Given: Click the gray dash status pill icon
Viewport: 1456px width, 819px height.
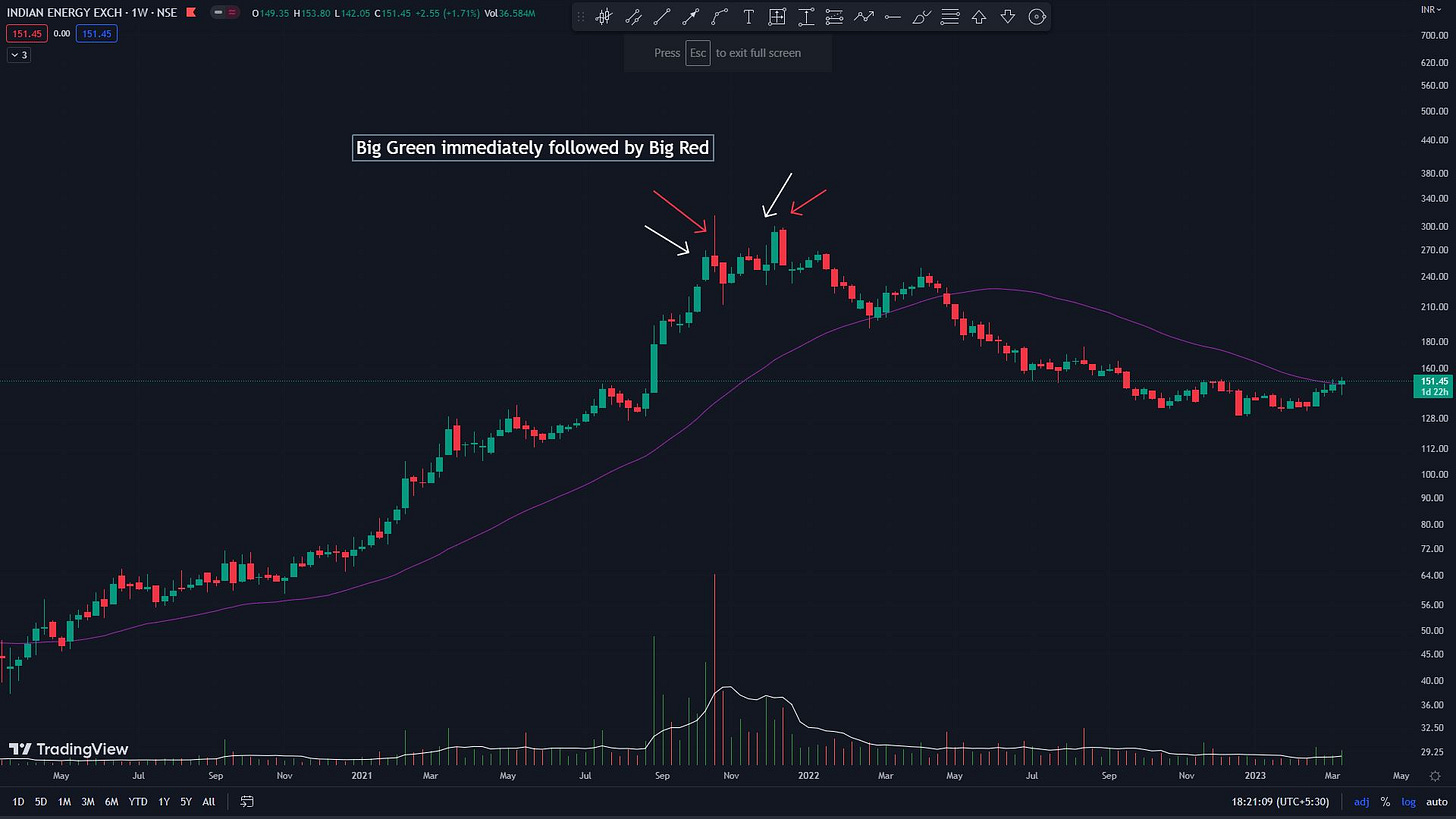Looking at the screenshot, I should point(218,12).
